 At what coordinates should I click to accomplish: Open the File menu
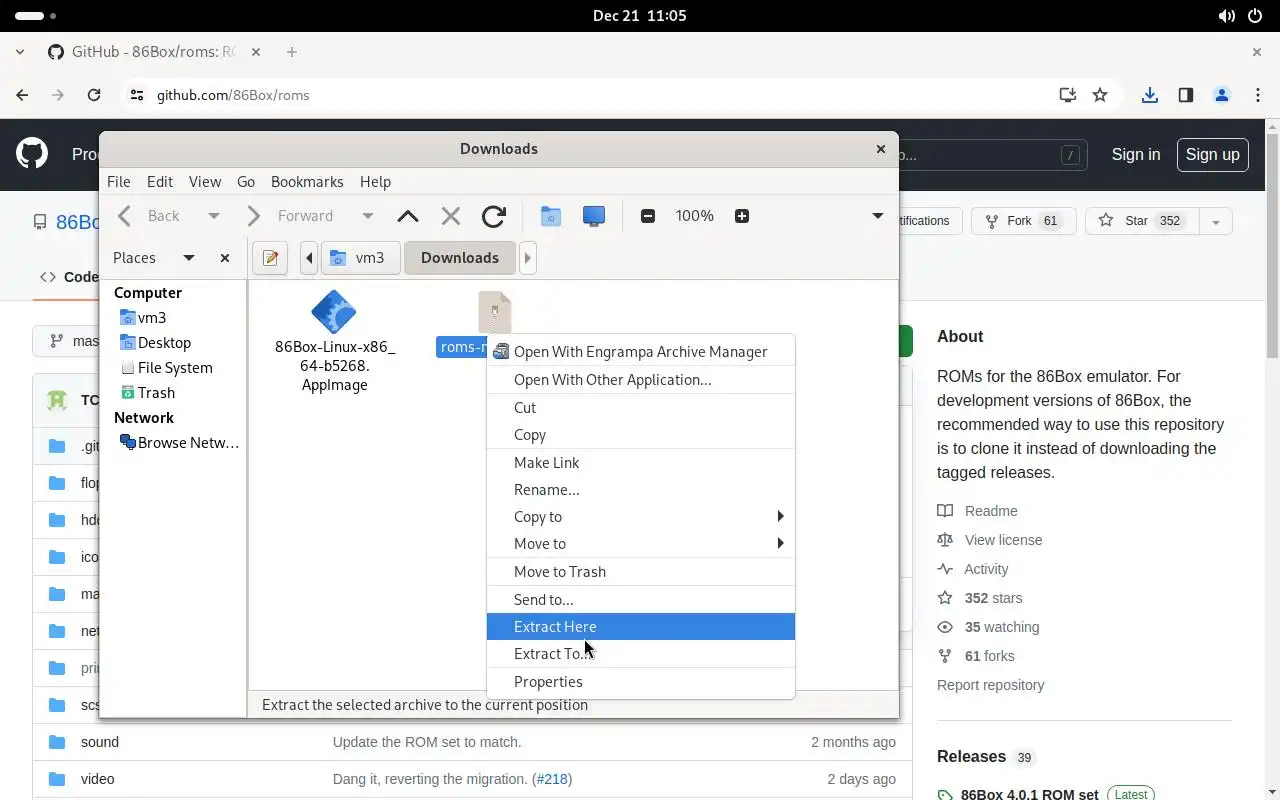click(119, 182)
